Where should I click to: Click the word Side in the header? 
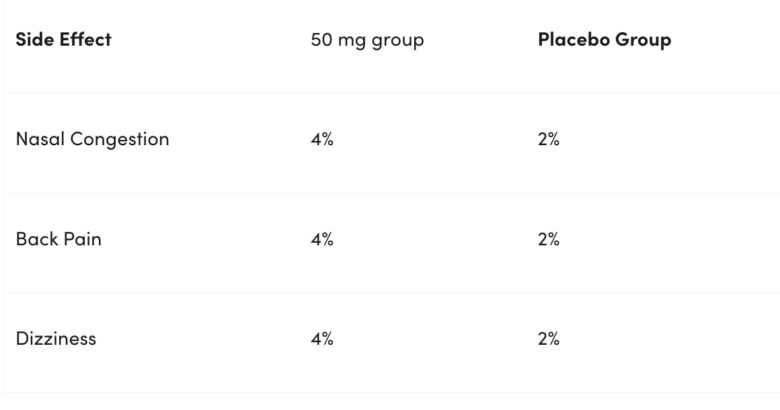(34, 40)
